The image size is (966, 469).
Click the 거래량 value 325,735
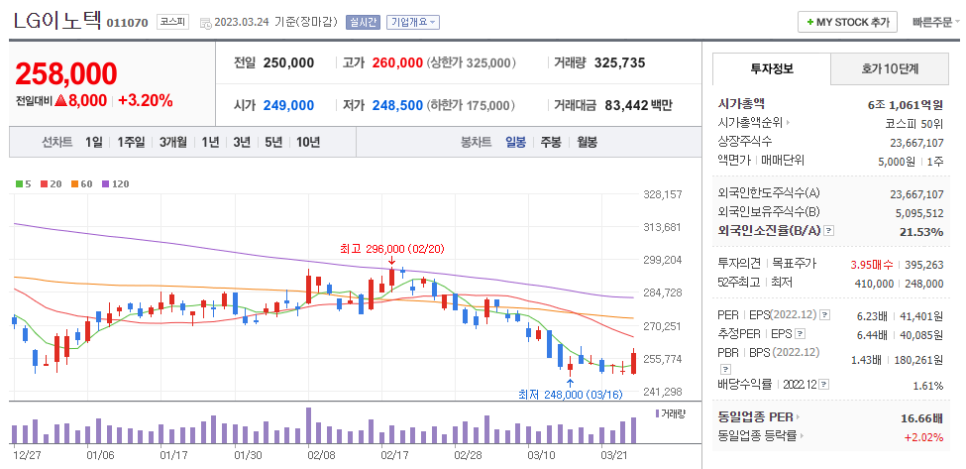(619, 62)
